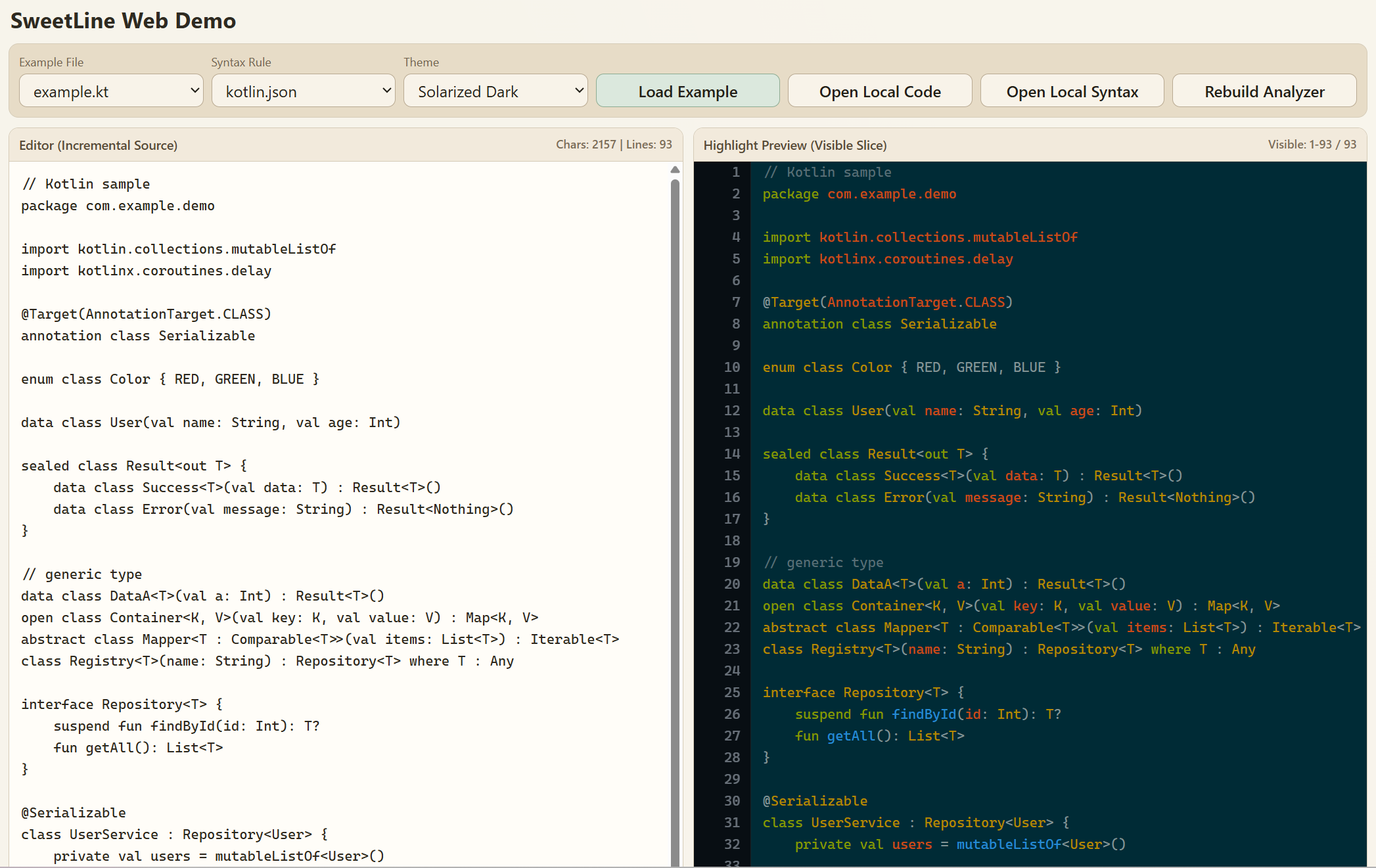Click 'abstract class Mapper' line in editor
The image size is (1376, 868).
point(320,639)
